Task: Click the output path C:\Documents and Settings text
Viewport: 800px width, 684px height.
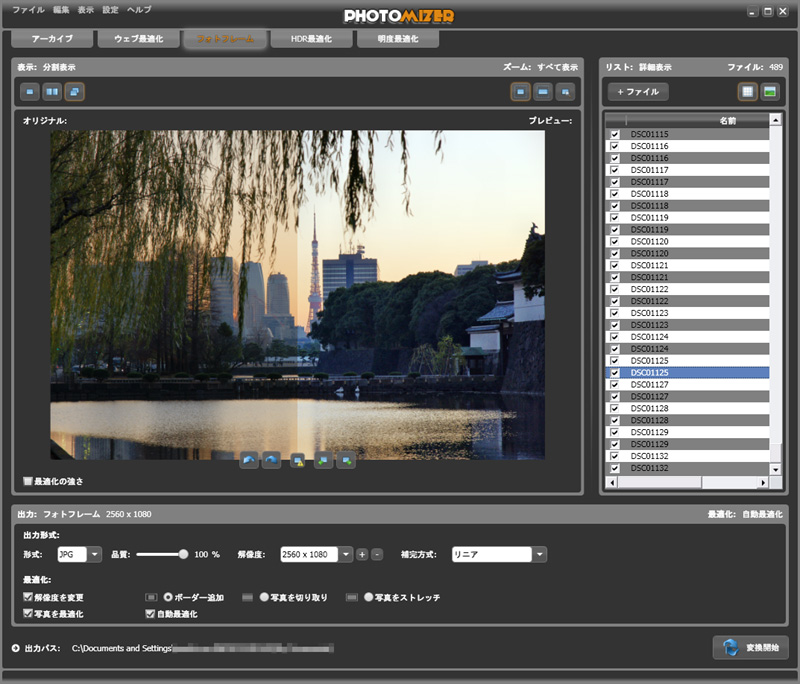Action: (x=121, y=648)
